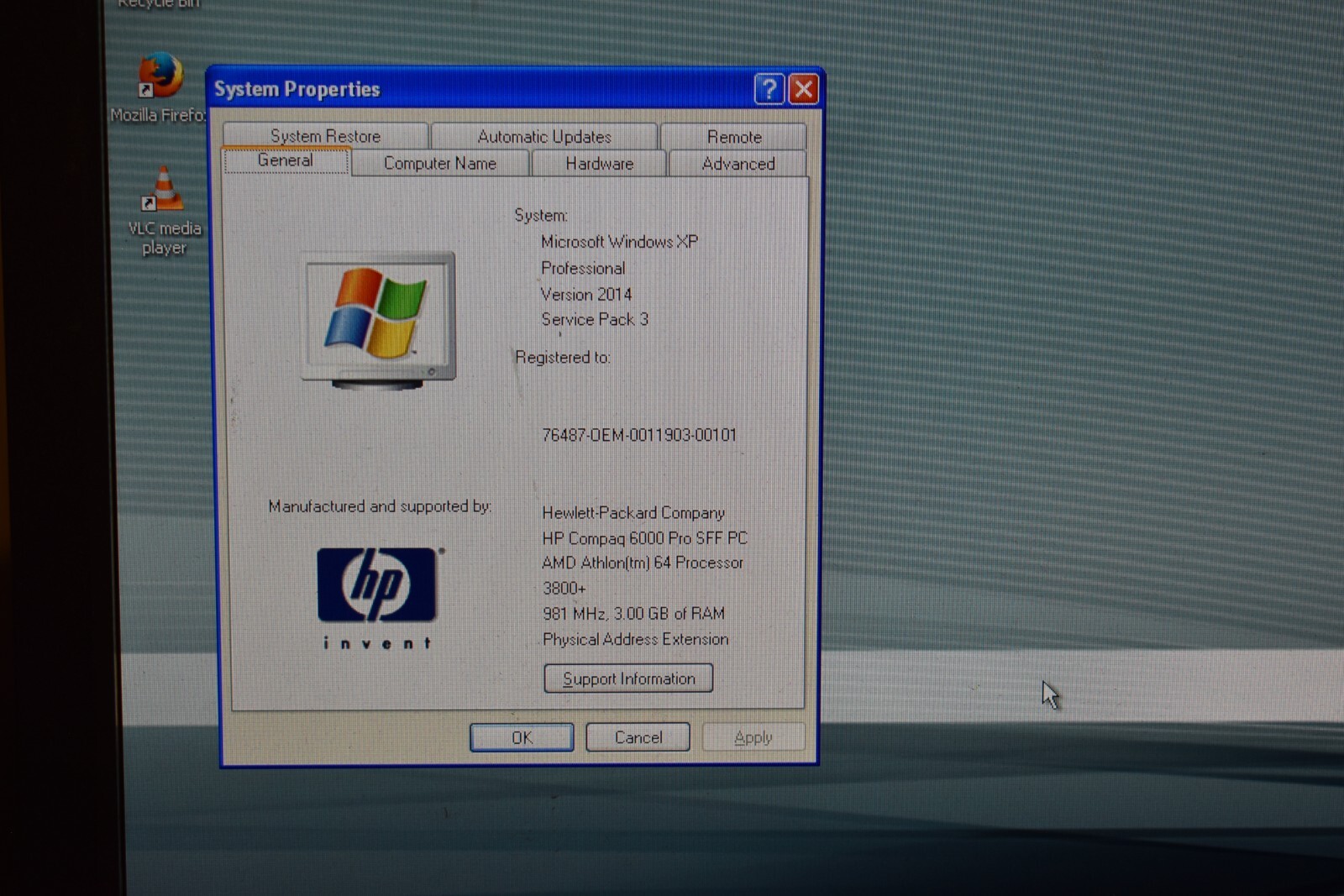Click 'HP Compaq 6000 Pro SFF PC' text
This screenshot has width=1344, height=896.
[644, 538]
